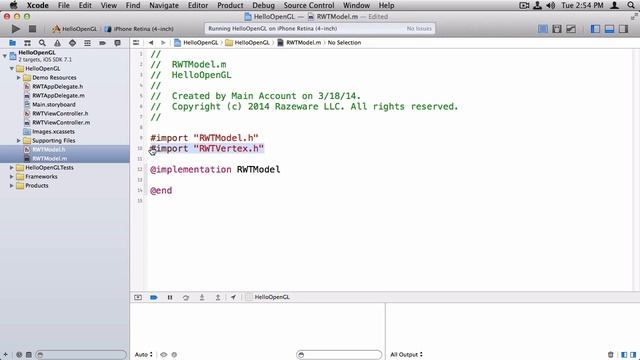This screenshot has width=640, height=360.
Task: Open the Find navigator
Action: (x=42, y=43)
